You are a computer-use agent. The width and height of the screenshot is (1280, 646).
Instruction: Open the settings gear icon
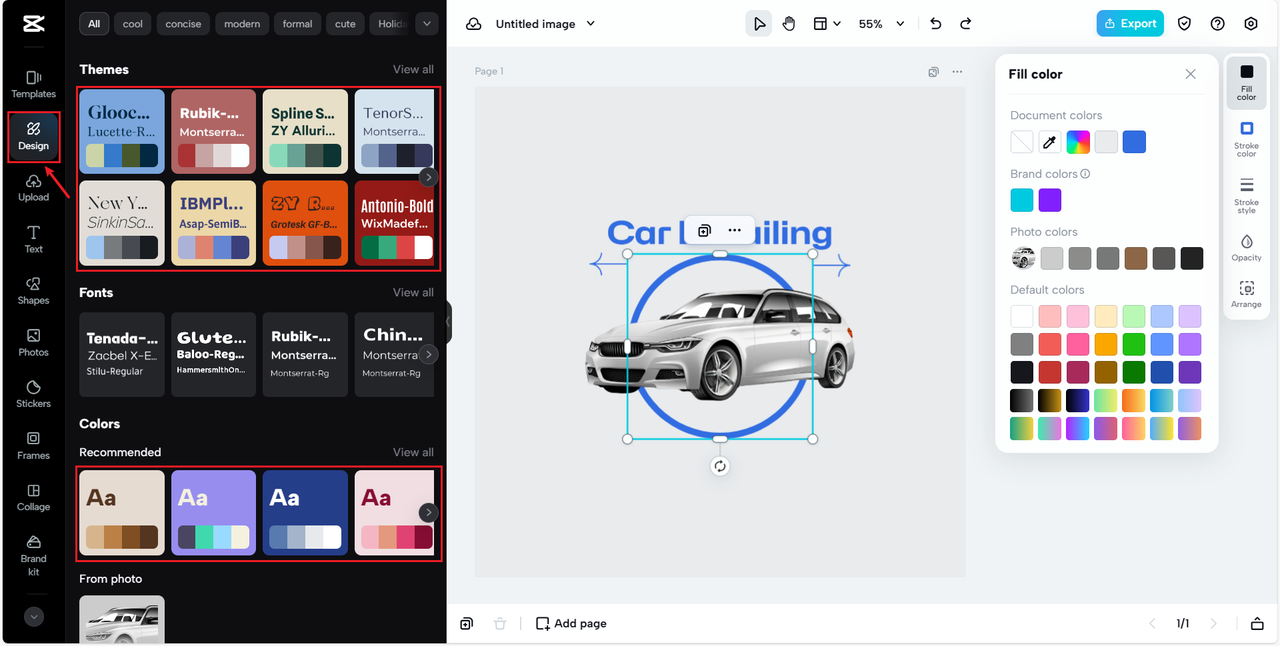(x=1251, y=24)
